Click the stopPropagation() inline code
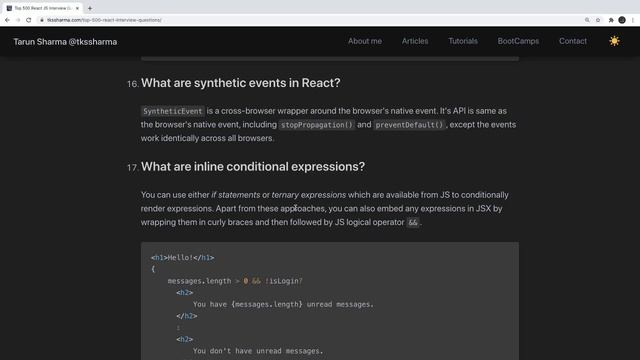The image size is (640, 360). click(x=317, y=125)
